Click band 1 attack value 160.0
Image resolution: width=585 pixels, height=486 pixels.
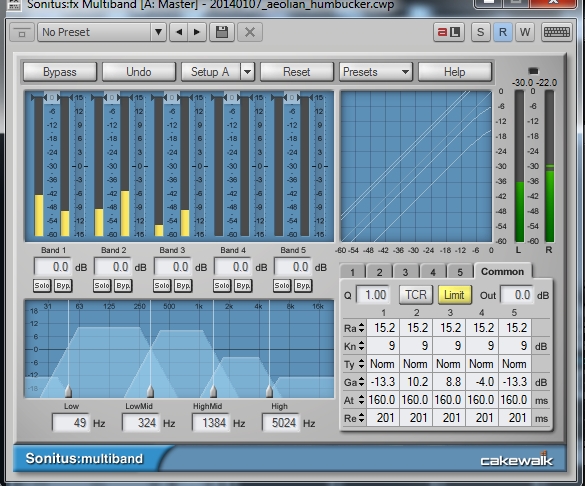point(383,400)
